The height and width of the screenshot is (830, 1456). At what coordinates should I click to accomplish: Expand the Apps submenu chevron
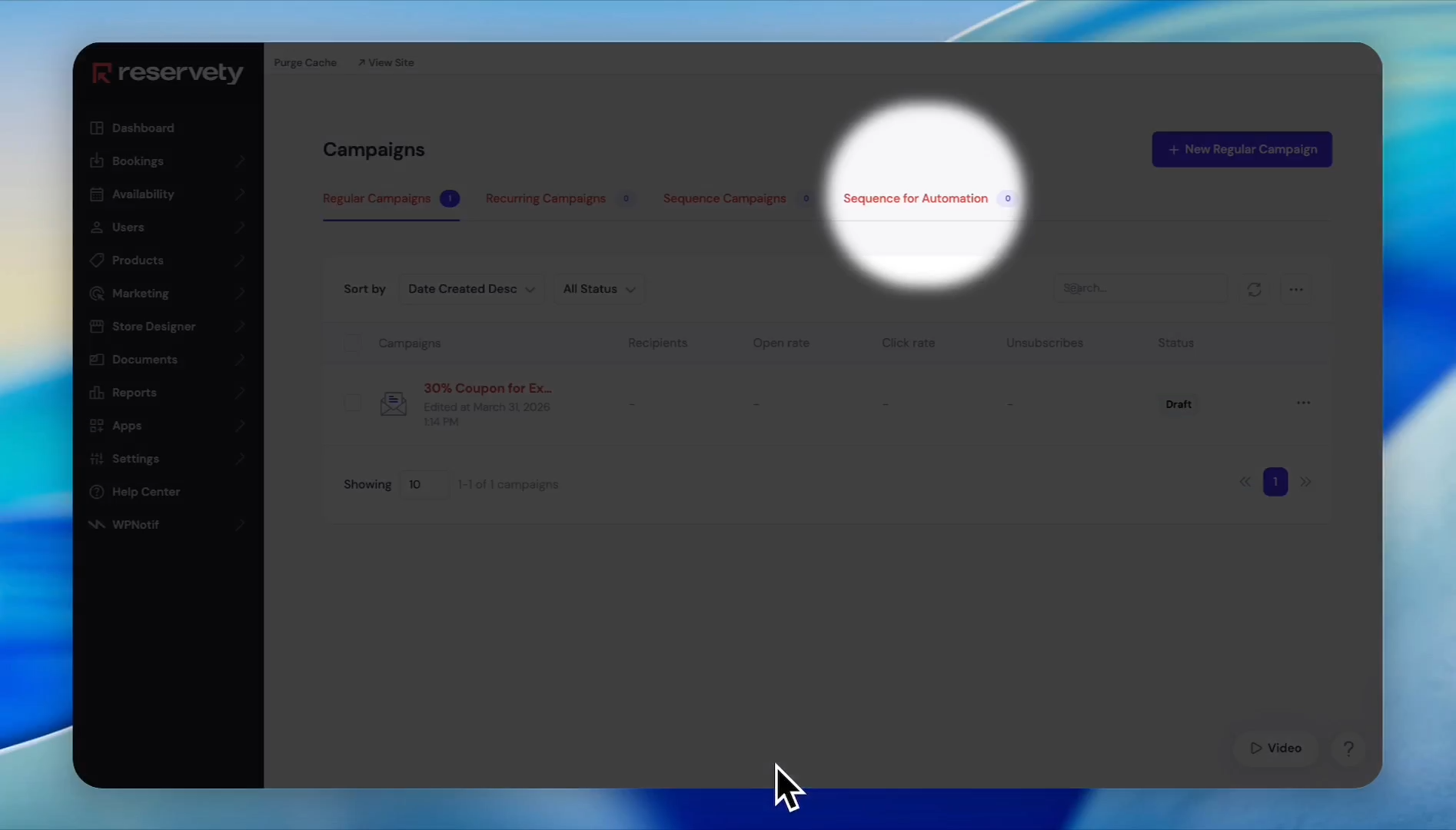coord(240,425)
